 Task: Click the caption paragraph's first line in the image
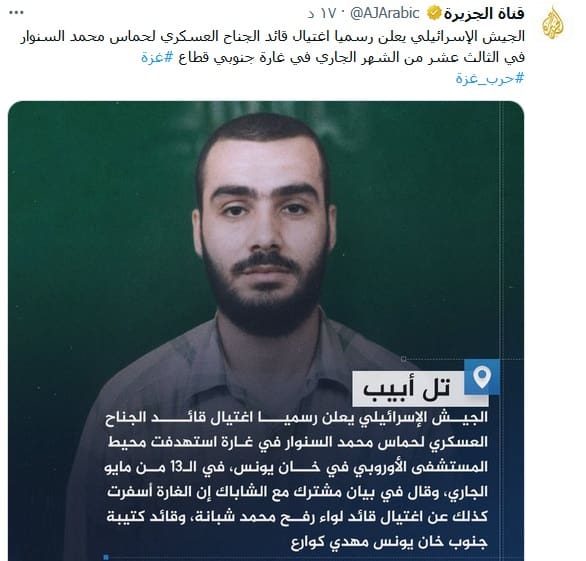pyautogui.click(x=296, y=417)
